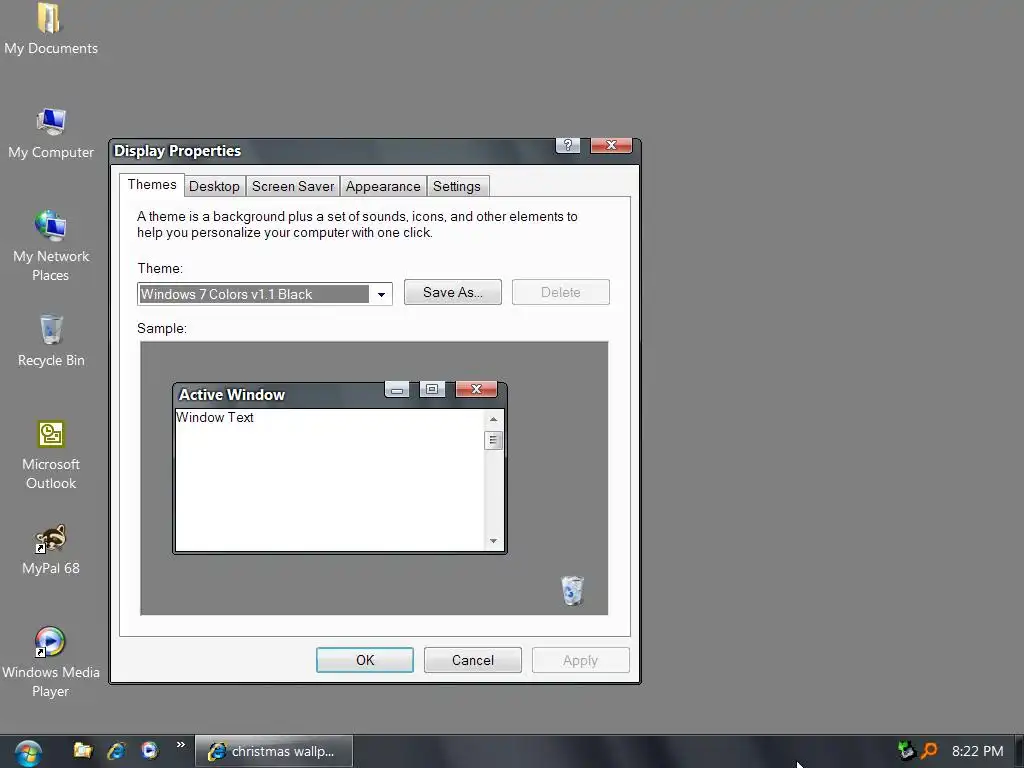Click the orange magnifier tray icon
This screenshot has height=768, width=1024.
(x=929, y=750)
